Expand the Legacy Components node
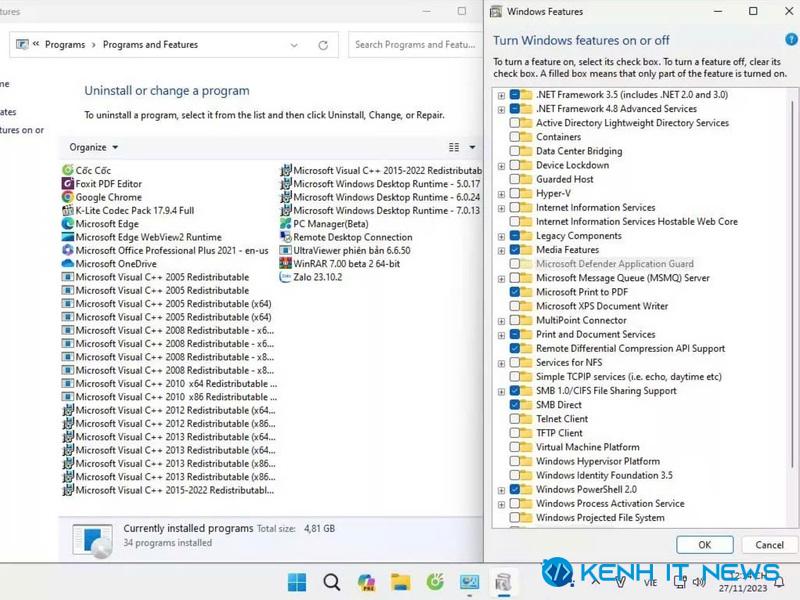This screenshot has height=600, width=800. pos(501,236)
